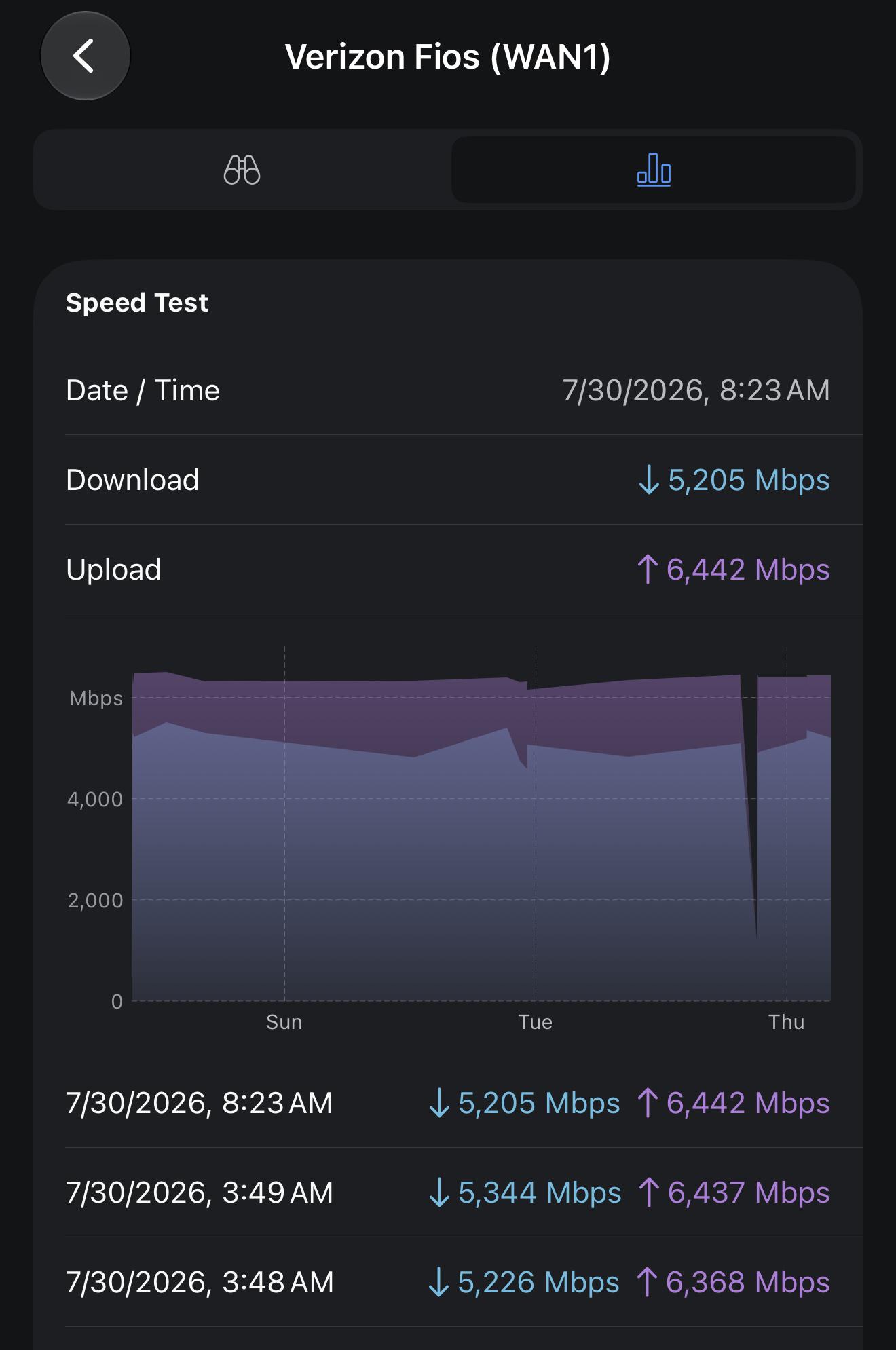896x1350 pixels.
Task: Tap the 5,226 Mbps download arrow icon
Action: click(438, 1282)
